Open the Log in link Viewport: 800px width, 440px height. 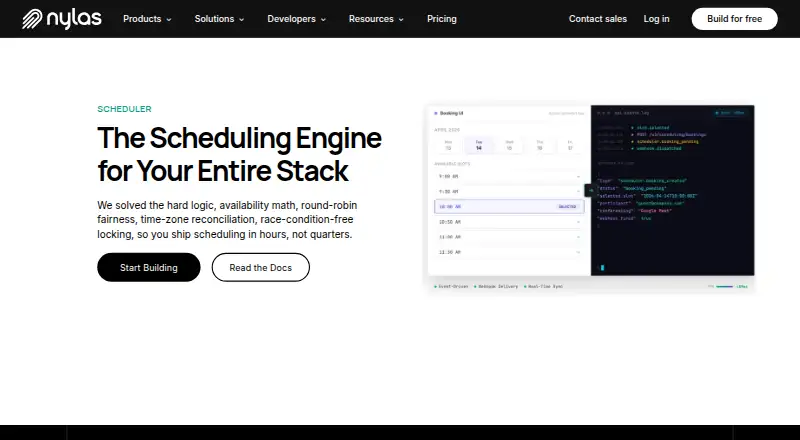[656, 19]
